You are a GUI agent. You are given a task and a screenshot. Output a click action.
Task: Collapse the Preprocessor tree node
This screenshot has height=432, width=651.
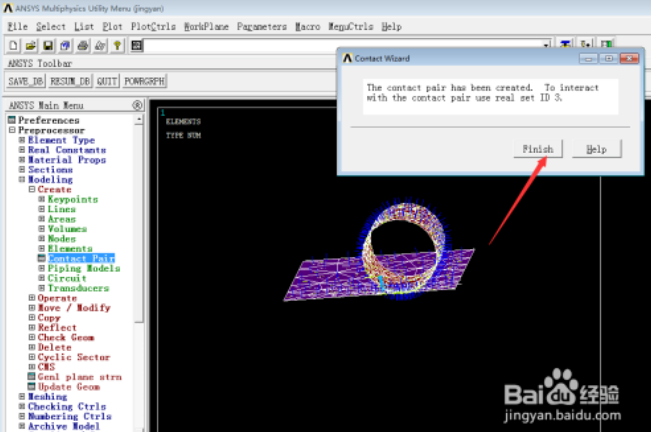click(x=12, y=130)
